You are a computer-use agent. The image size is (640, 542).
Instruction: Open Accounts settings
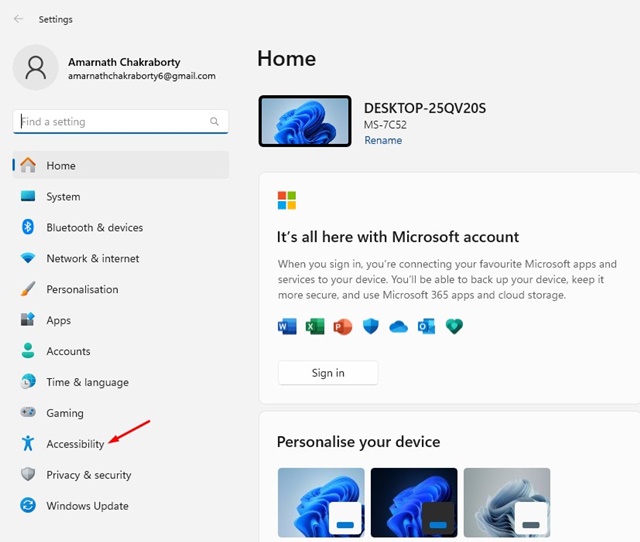tap(121, 351)
